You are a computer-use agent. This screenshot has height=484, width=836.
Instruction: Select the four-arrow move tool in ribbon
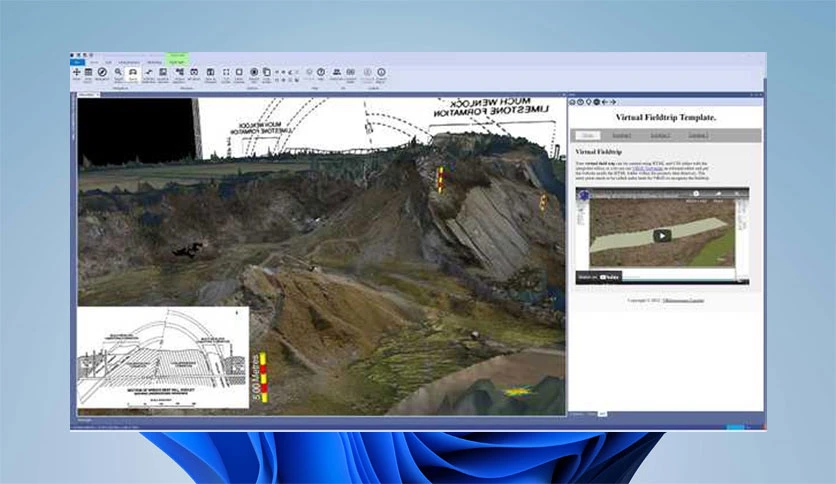76,72
